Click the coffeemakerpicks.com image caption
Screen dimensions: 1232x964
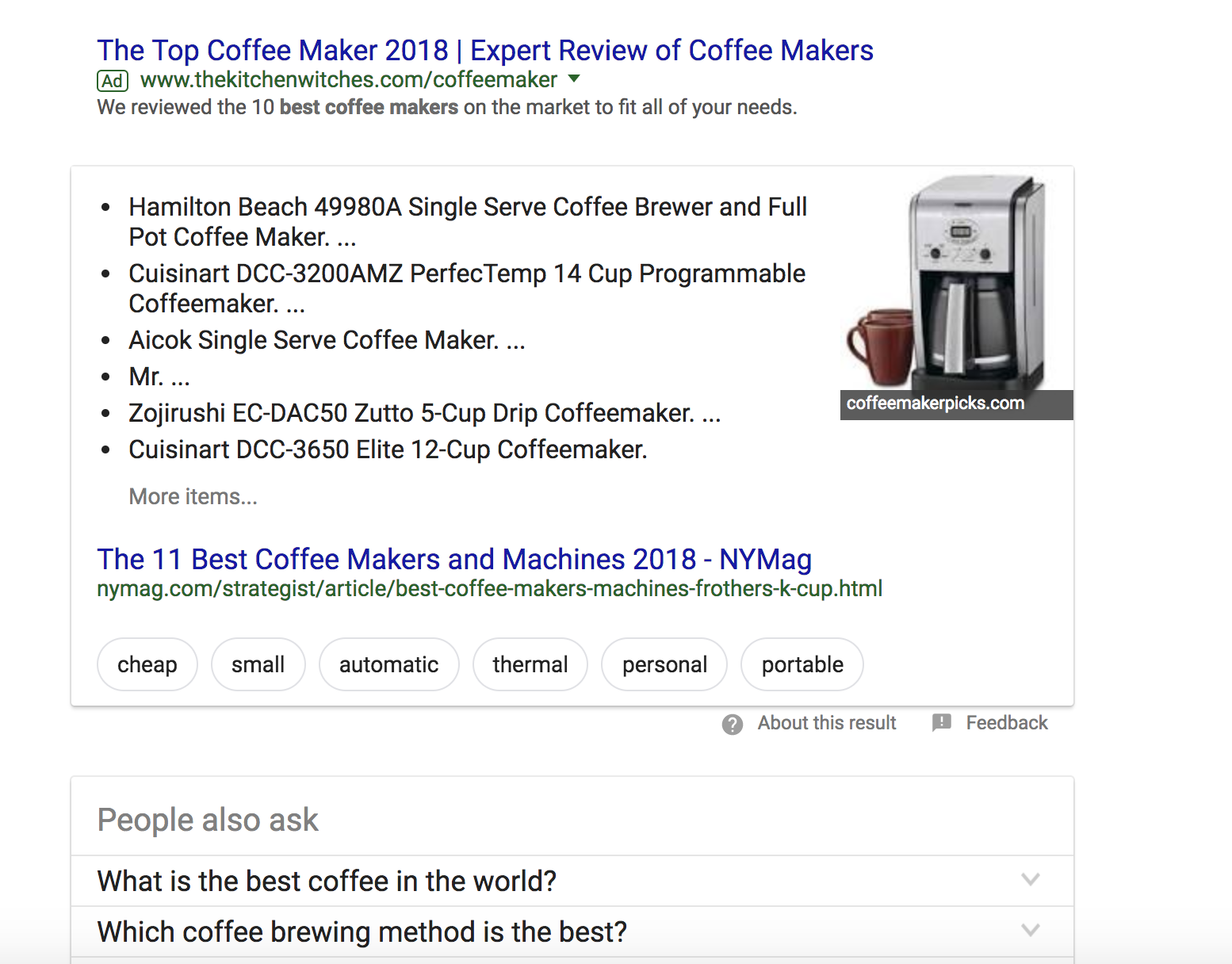tap(935, 404)
